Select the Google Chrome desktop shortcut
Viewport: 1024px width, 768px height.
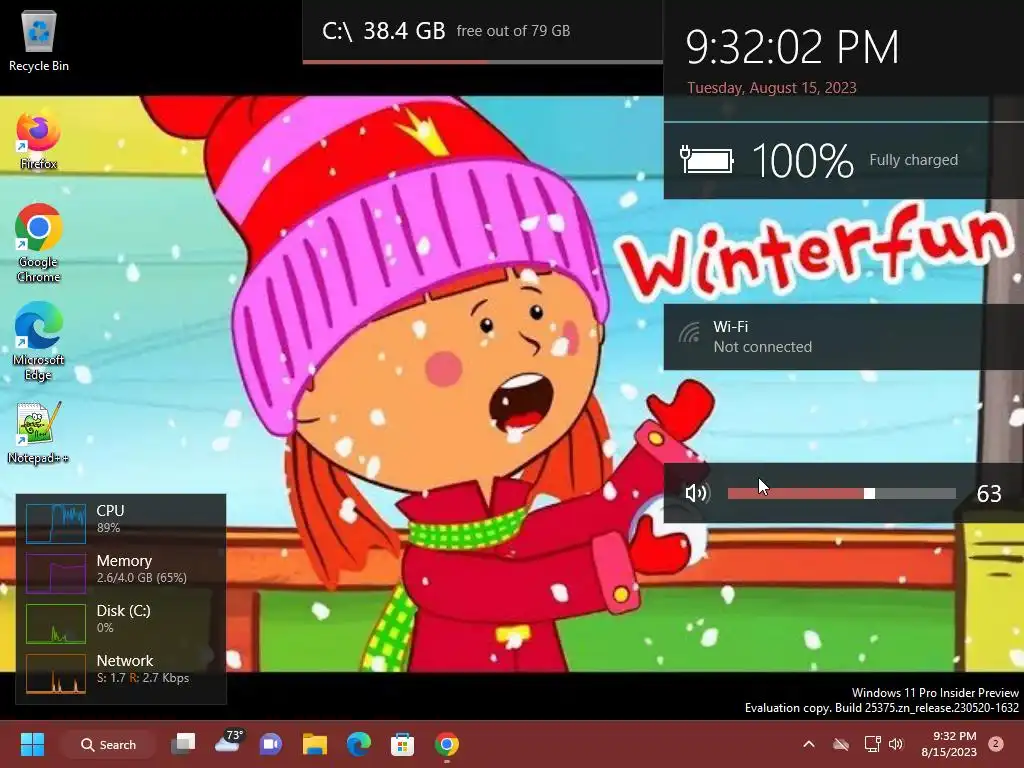tap(39, 243)
